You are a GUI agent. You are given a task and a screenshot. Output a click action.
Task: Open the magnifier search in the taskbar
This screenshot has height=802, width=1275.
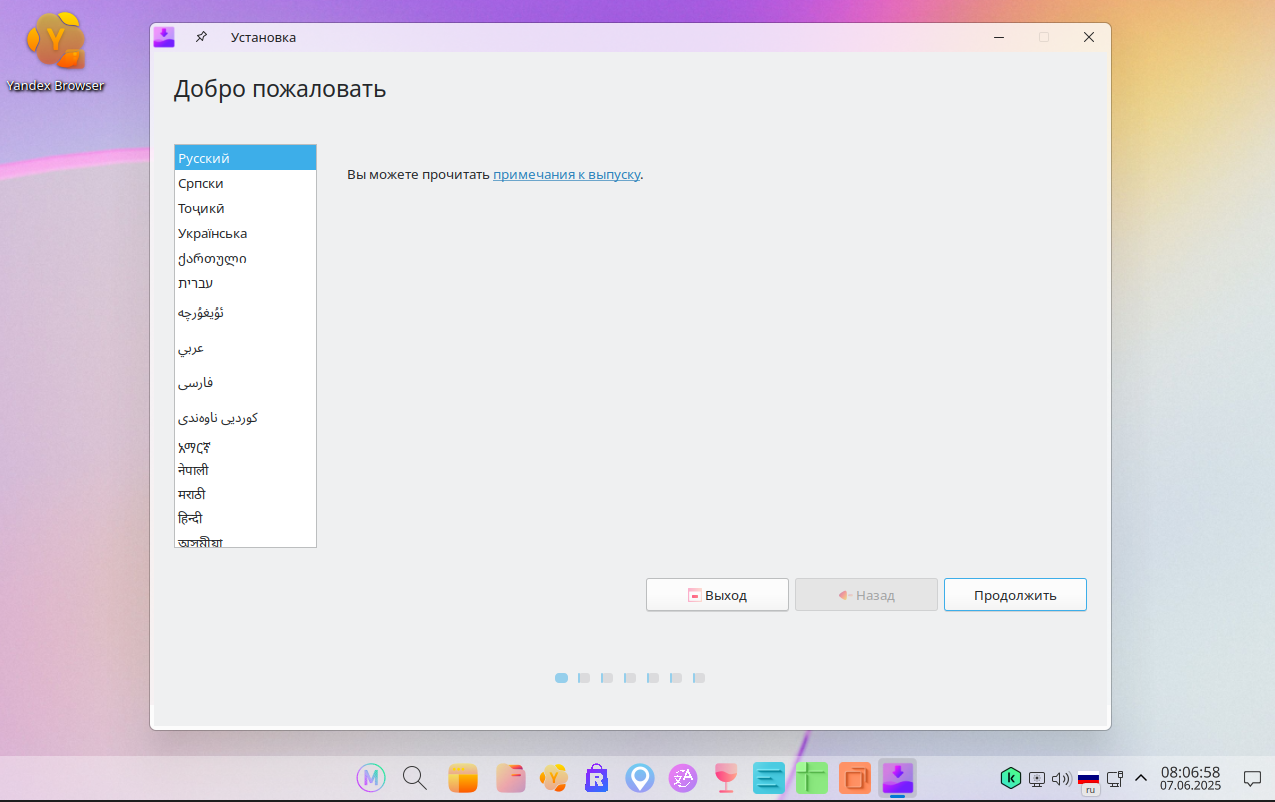click(x=415, y=777)
